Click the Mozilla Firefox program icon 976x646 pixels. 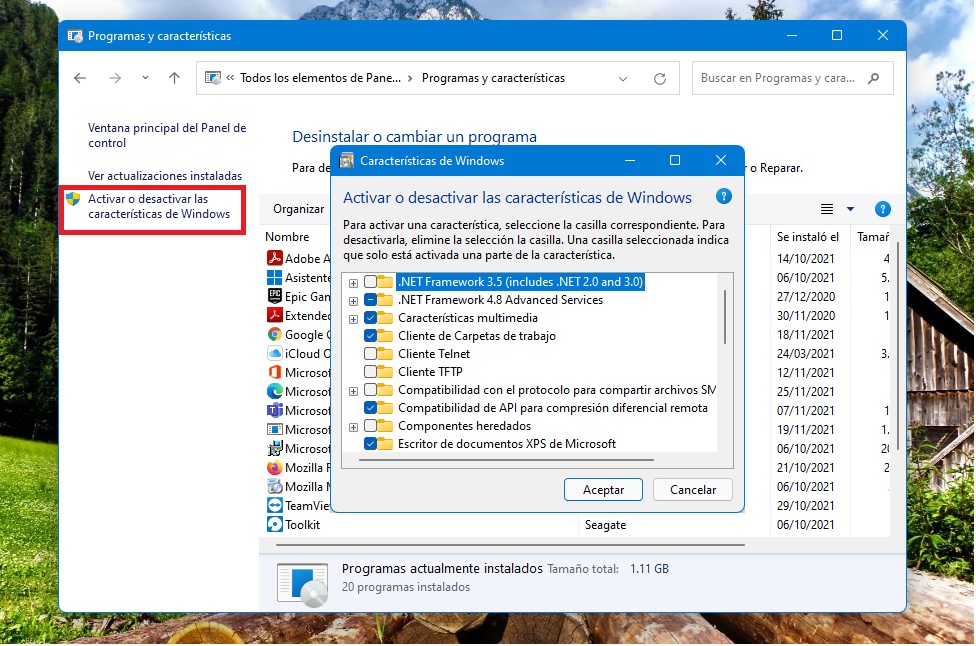(x=273, y=468)
